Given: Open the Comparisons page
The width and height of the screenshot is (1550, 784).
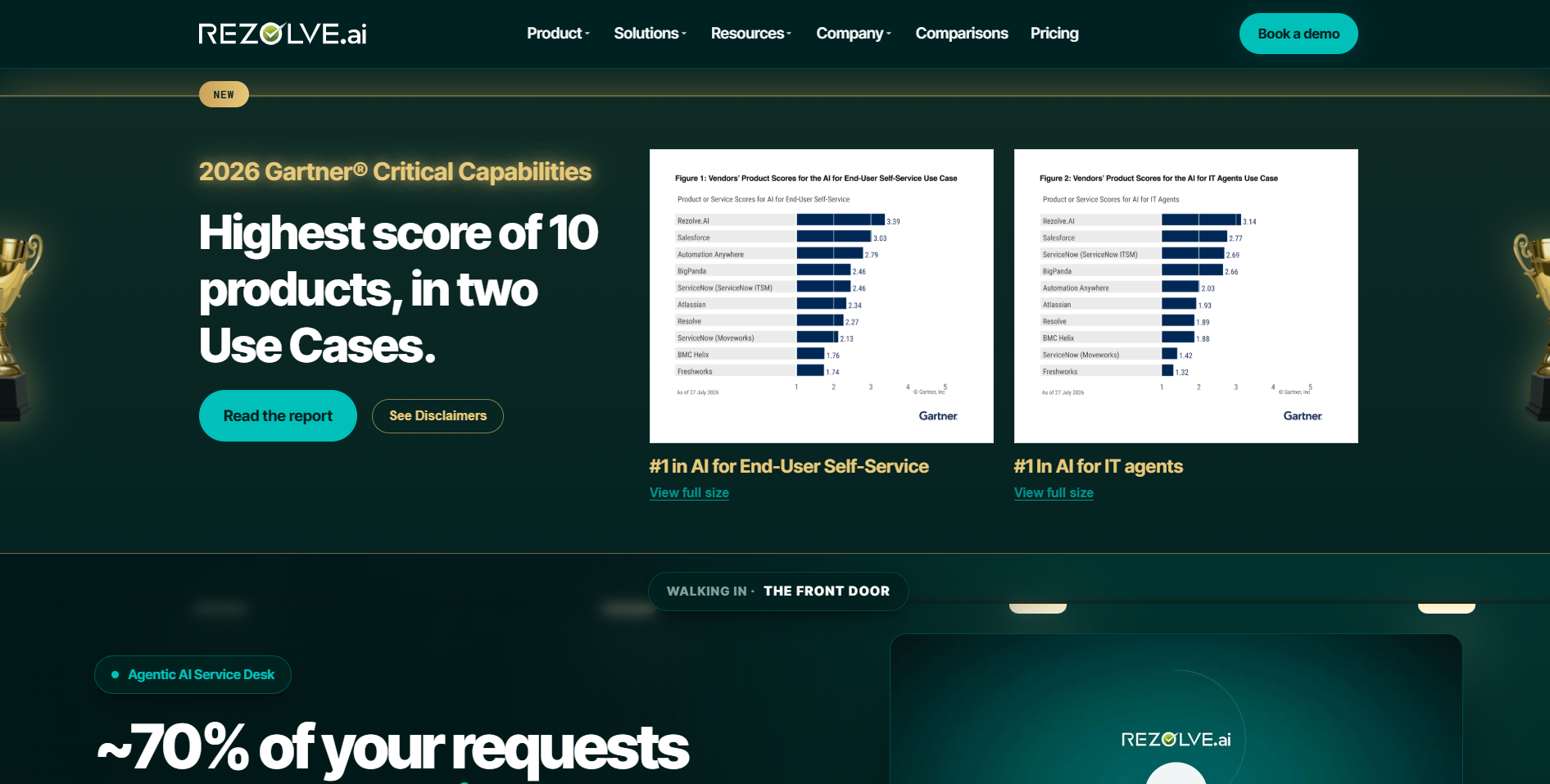Looking at the screenshot, I should (x=962, y=34).
